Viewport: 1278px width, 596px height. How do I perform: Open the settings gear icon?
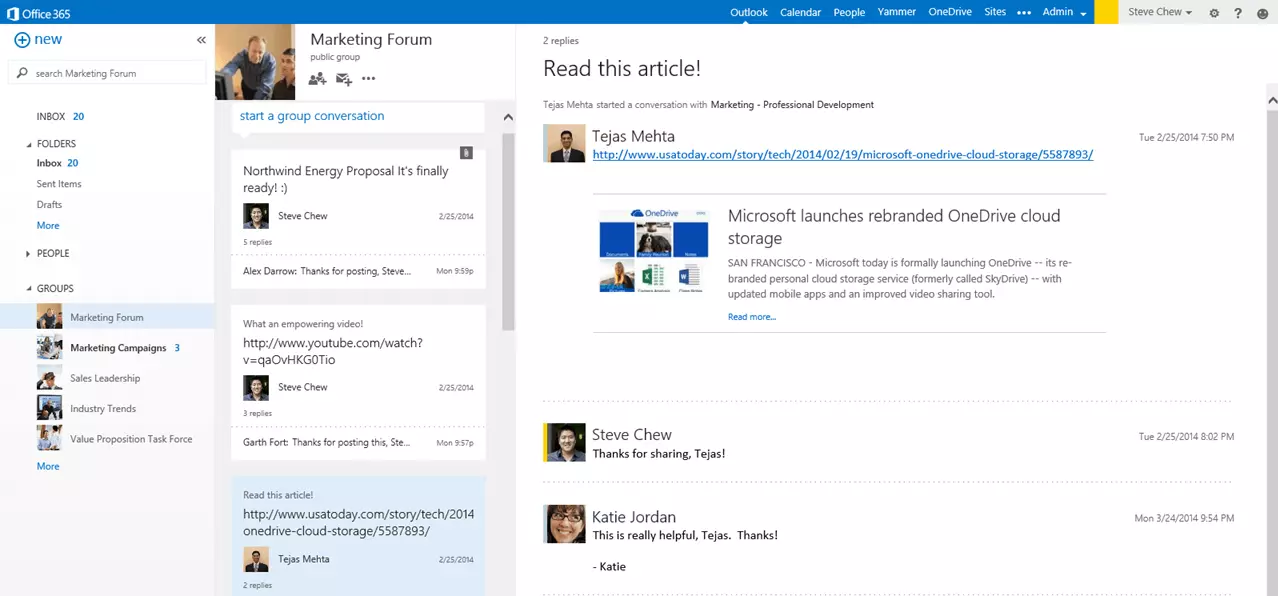tap(1214, 13)
